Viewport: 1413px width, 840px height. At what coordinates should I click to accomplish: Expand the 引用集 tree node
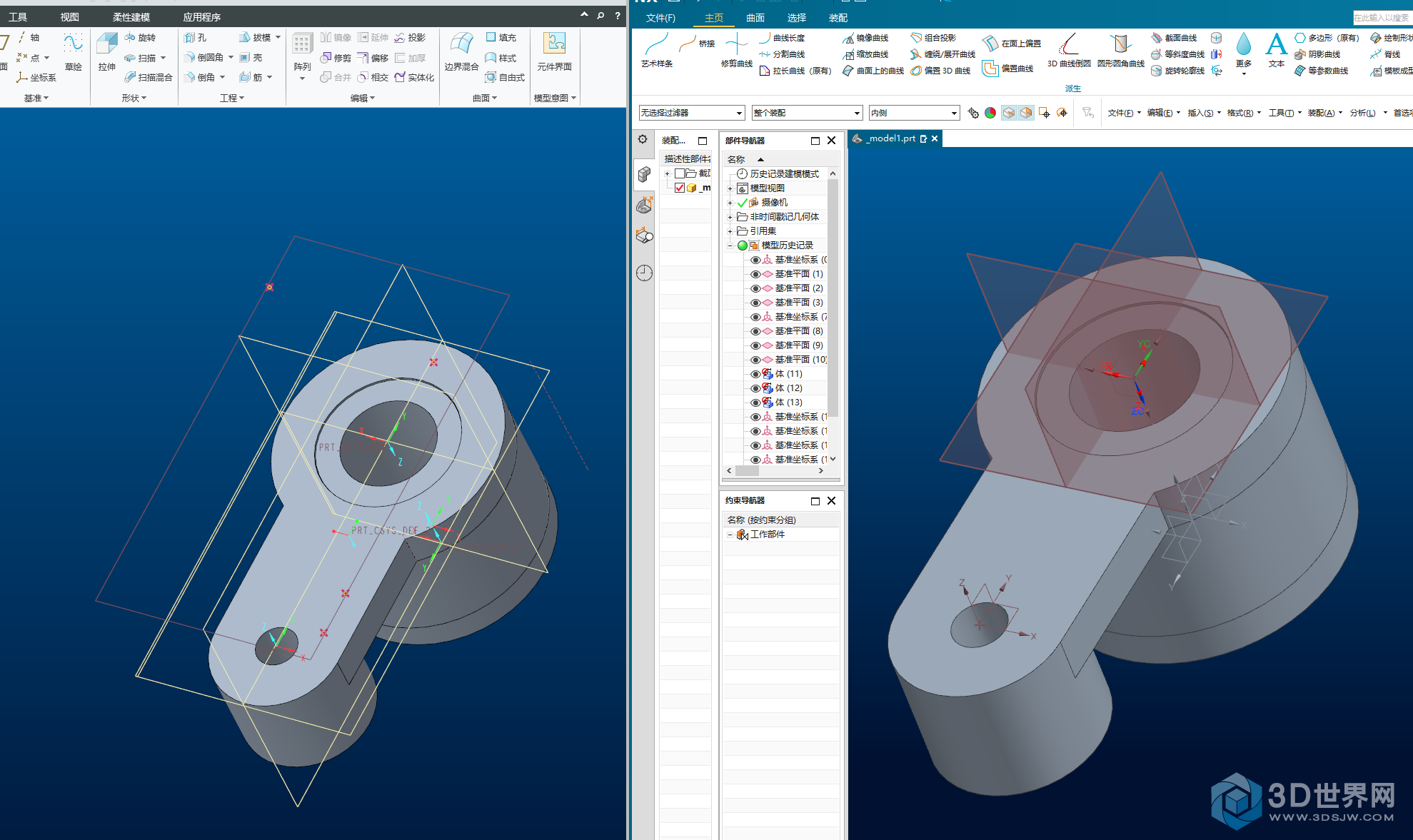[x=730, y=231]
